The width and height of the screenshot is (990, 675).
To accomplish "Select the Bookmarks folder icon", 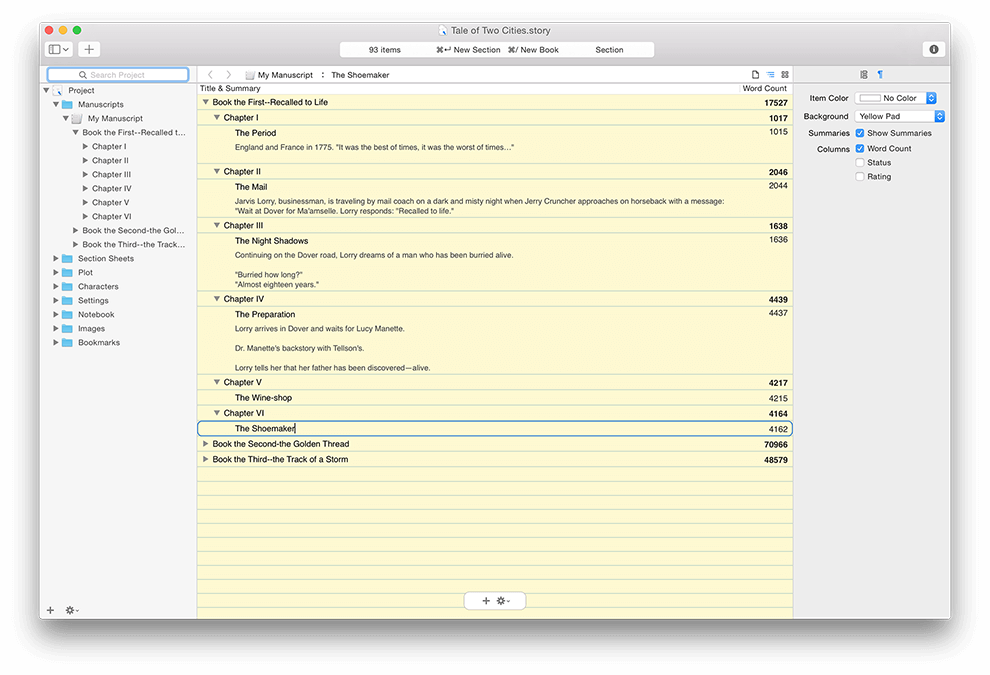I will [67, 342].
